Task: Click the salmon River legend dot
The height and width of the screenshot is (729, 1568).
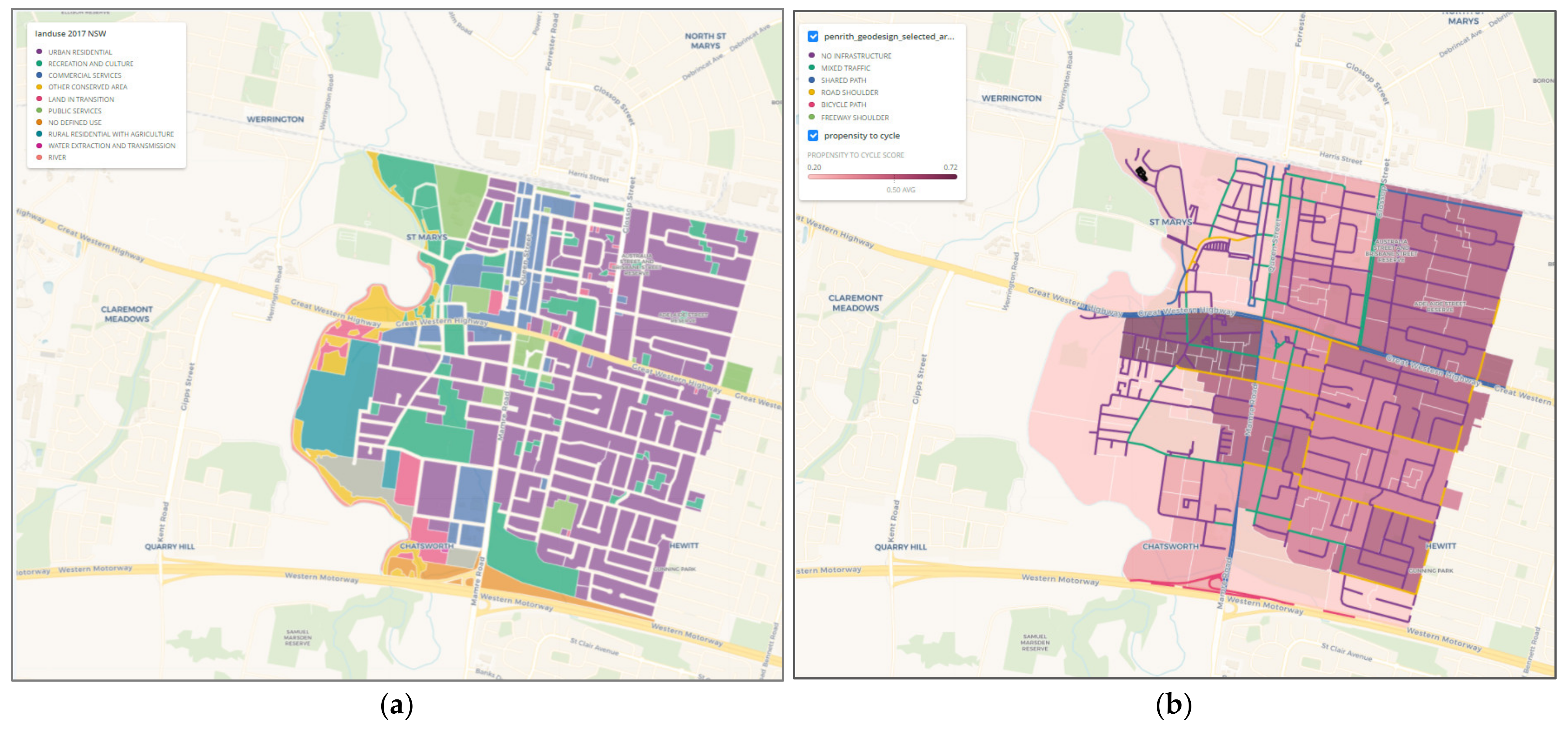Action: (x=40, y=157)
